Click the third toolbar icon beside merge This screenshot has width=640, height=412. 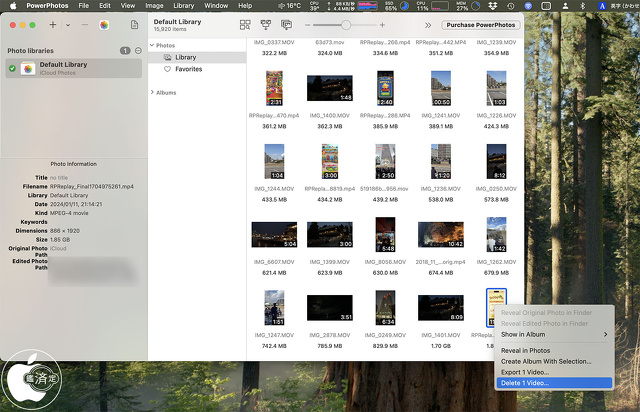click(x=286, y=24)
